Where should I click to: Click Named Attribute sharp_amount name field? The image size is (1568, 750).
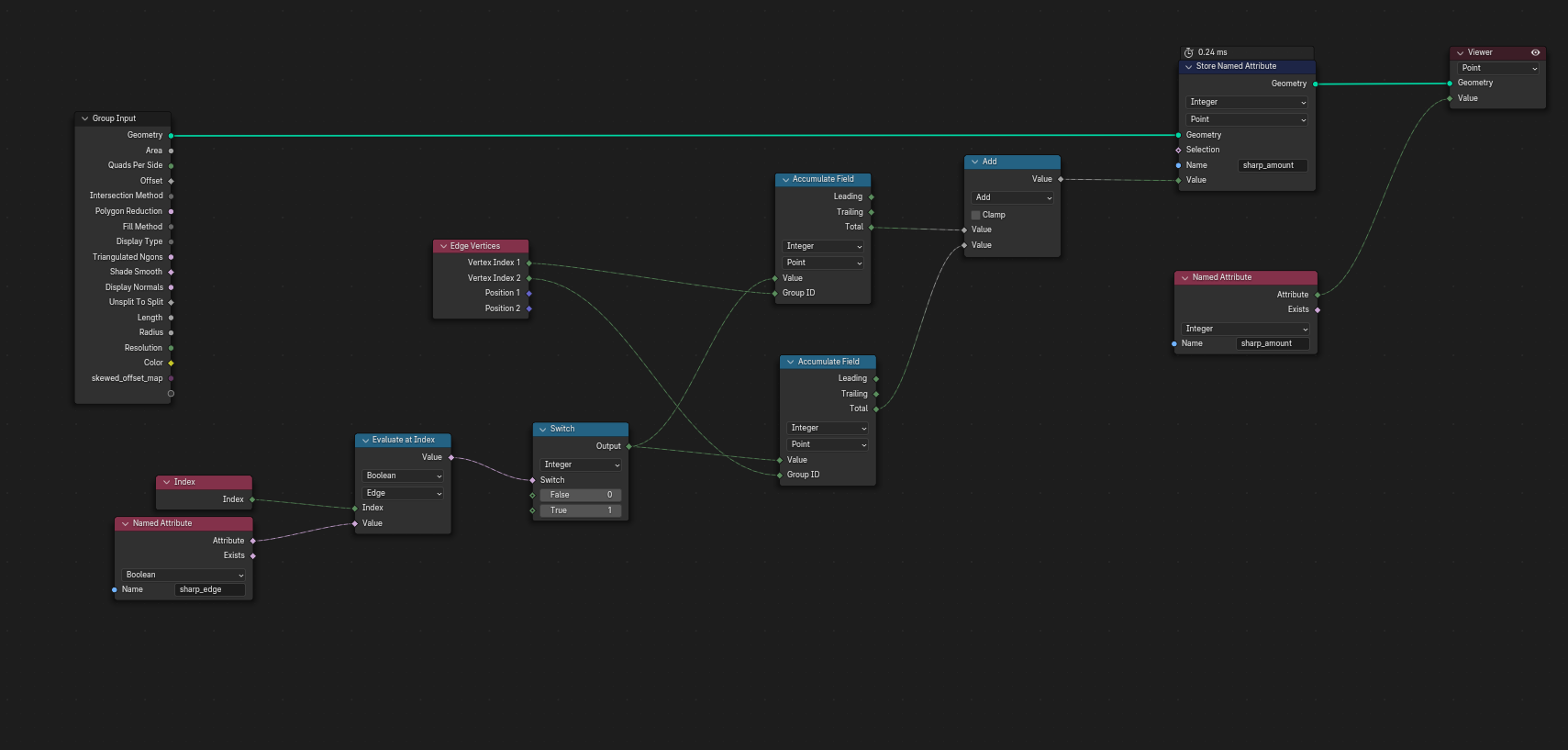[x=1273, y=343]
